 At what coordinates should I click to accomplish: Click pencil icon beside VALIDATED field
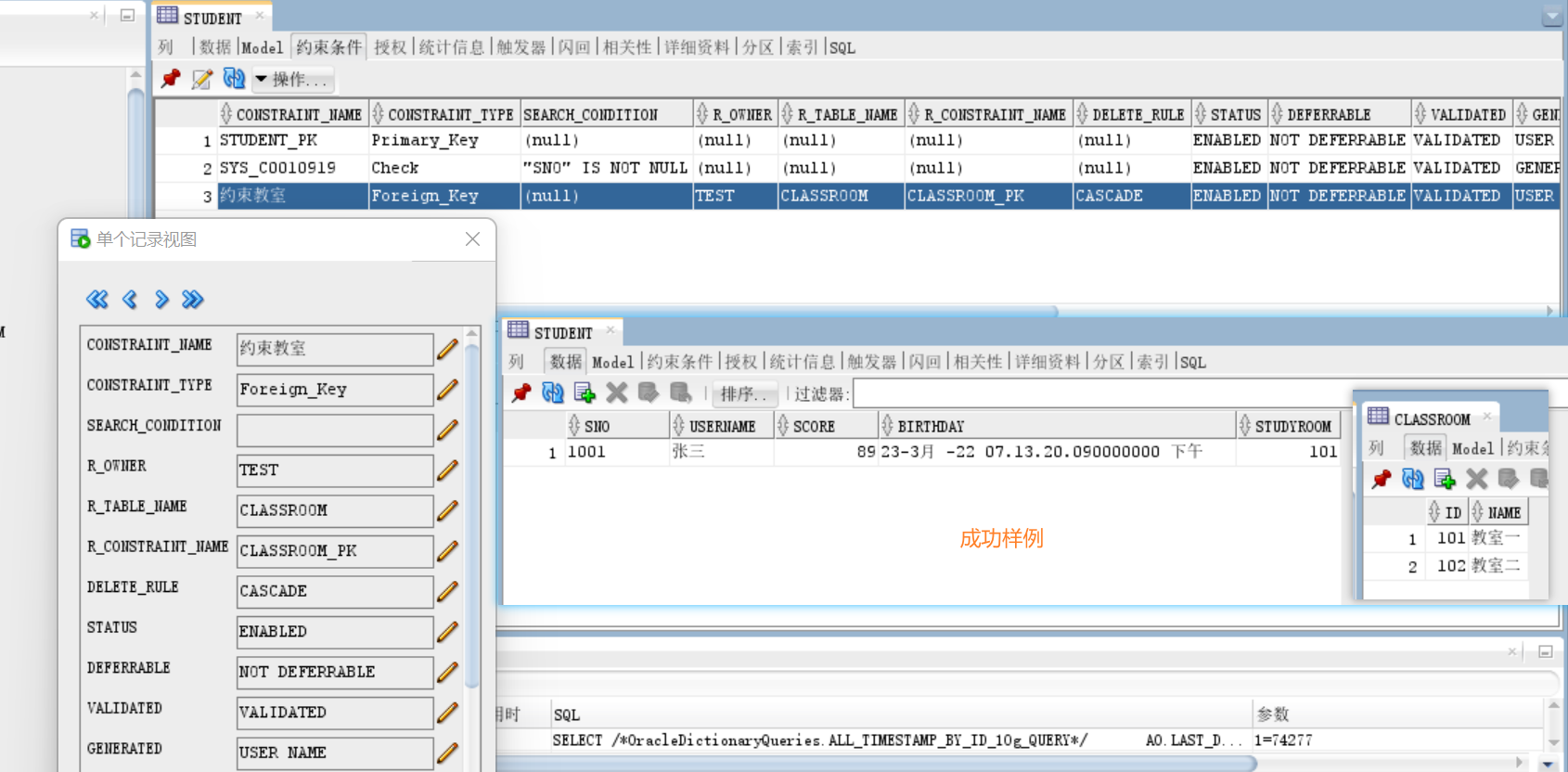(447, 713)
